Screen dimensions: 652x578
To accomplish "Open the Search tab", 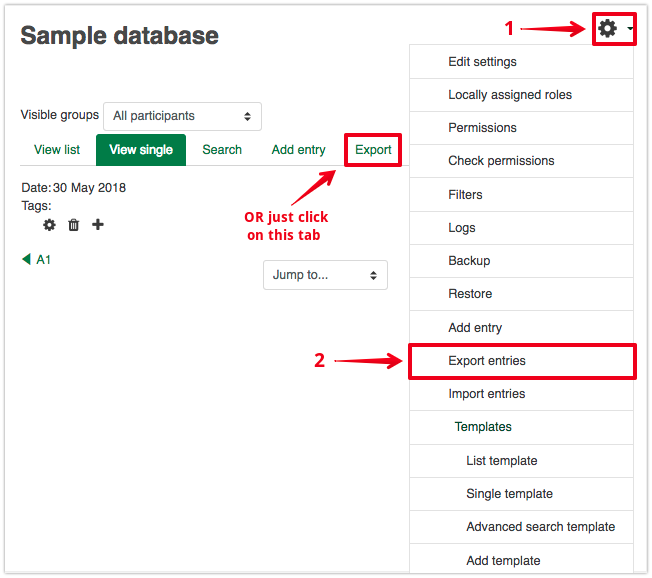I will [x=222, y=150].
